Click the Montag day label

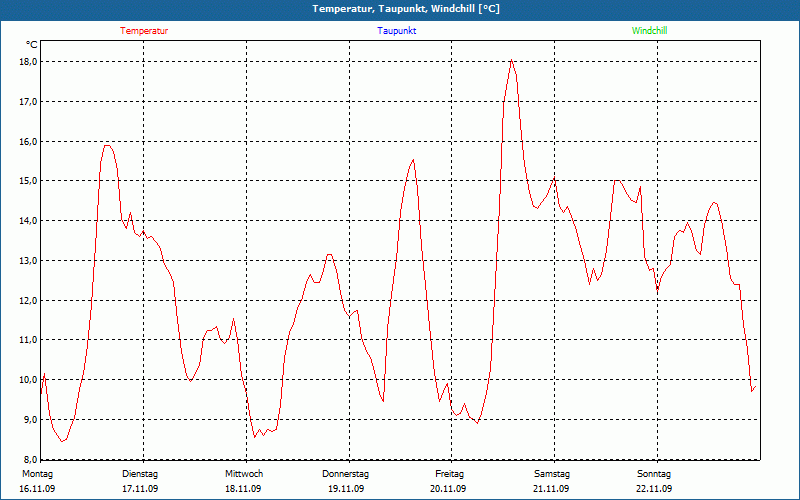pos(37,474)
